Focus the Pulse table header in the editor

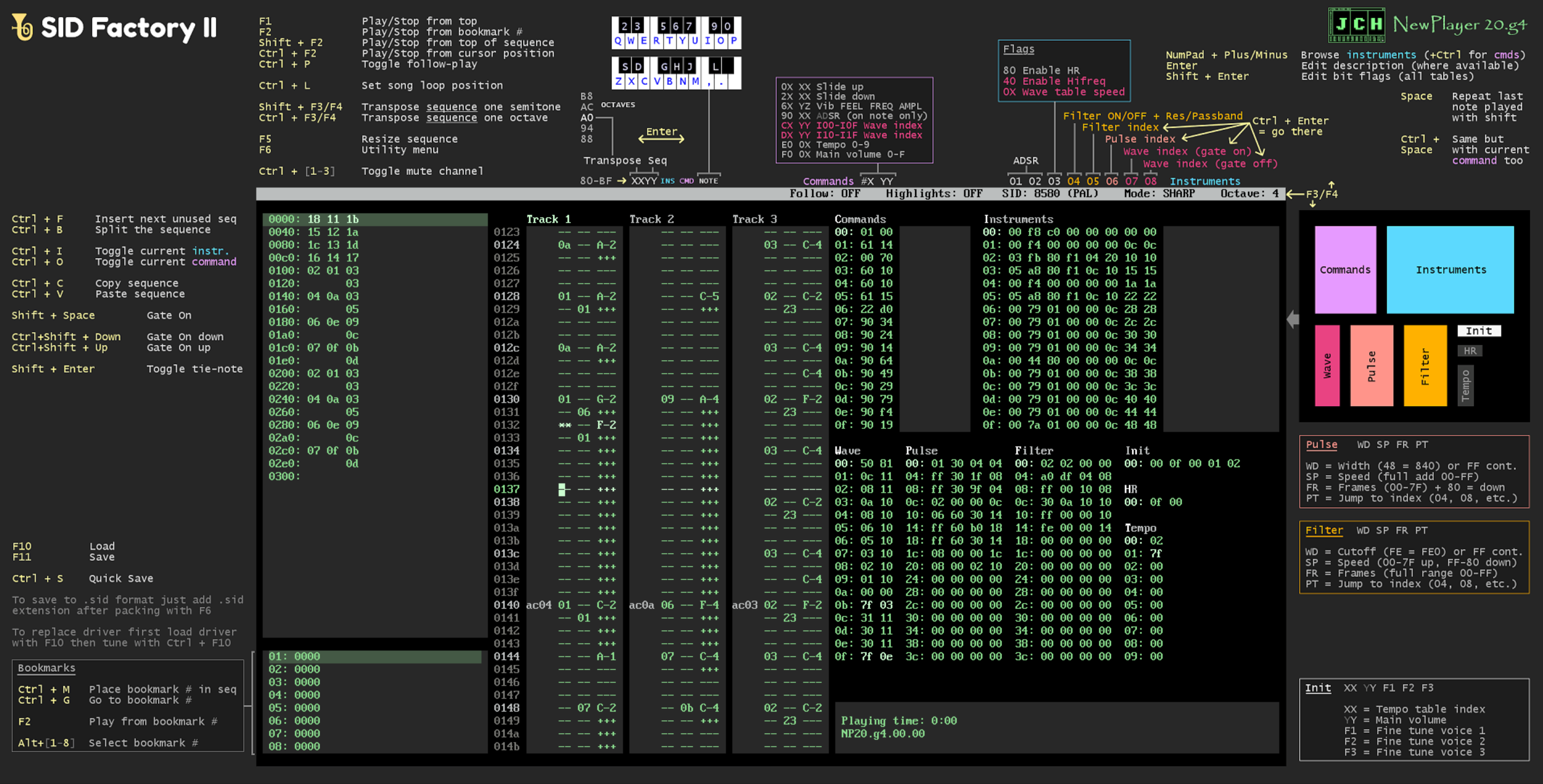click(x=921, y=450)
